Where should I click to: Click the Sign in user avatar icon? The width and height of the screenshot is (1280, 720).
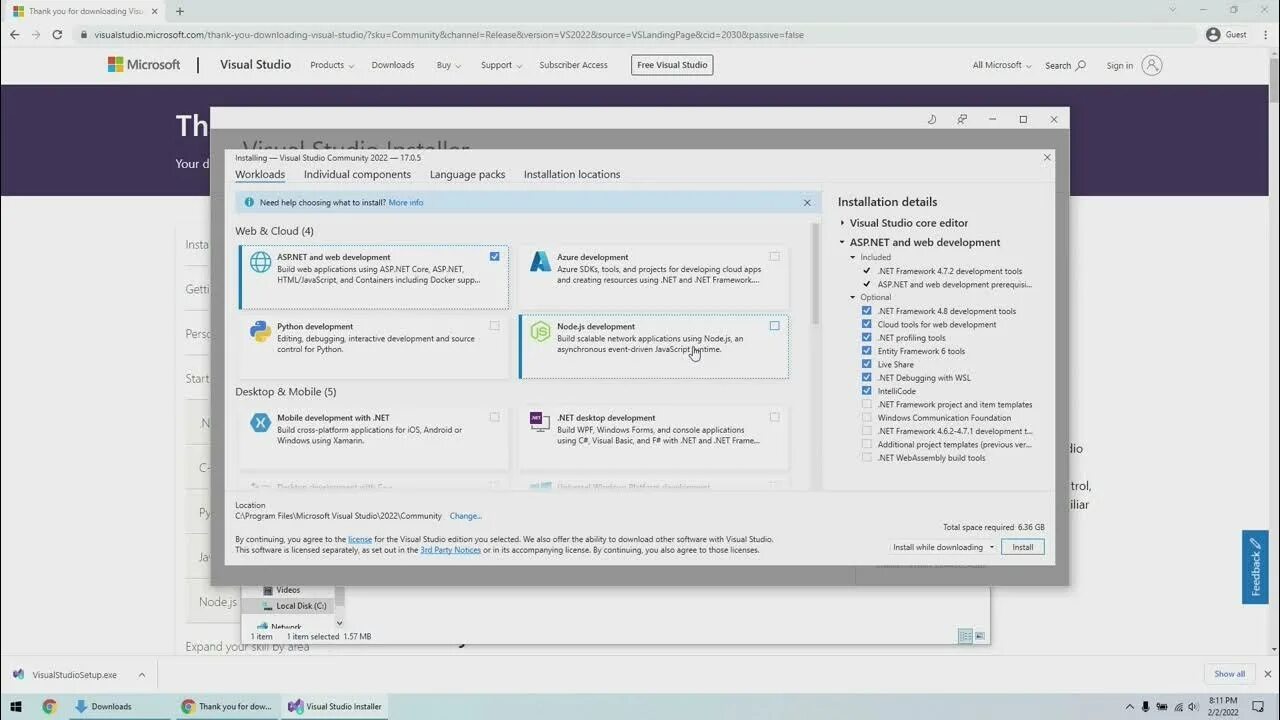pyautogui.click(x=1152, y=65)
